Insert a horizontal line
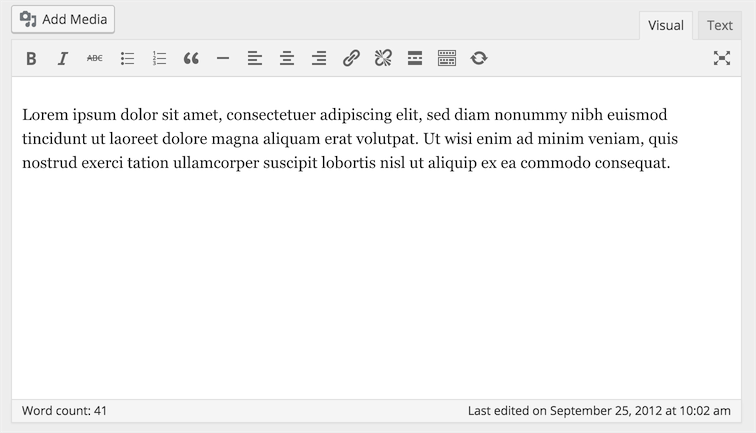This screenshot has width=756, height=433. [223, 59]
